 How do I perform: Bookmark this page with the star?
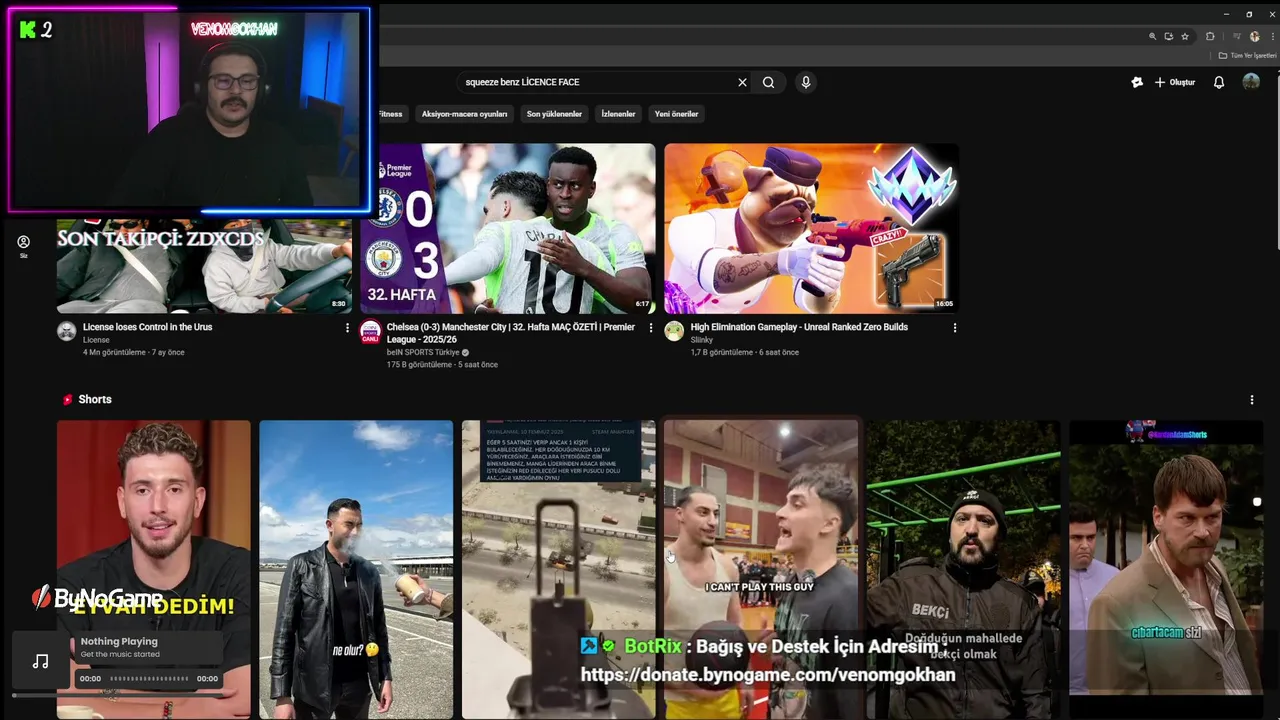1185,36
